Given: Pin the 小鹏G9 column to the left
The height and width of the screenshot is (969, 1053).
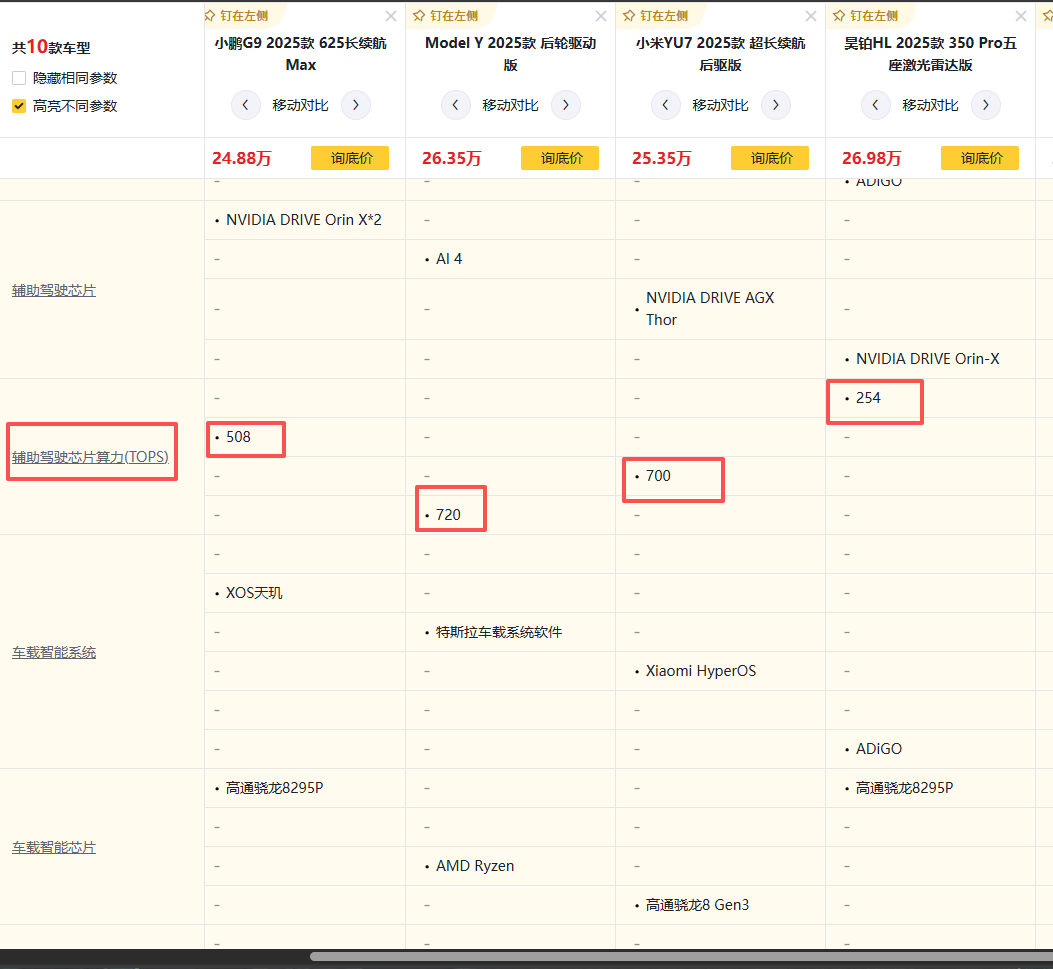Looking at the screenshot, I should pos(237,15).
